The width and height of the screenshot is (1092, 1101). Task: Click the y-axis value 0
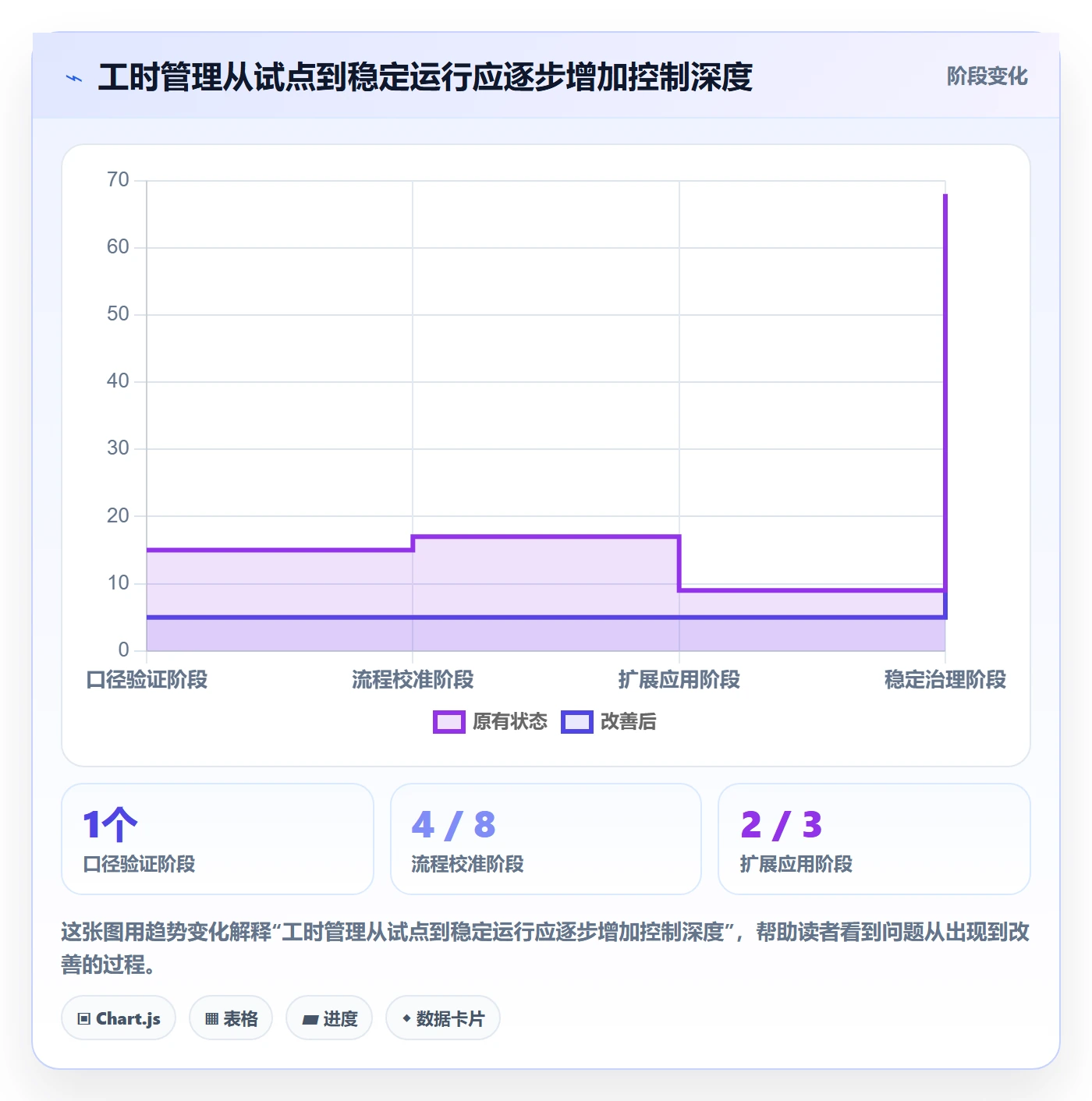tap(123, 650)
